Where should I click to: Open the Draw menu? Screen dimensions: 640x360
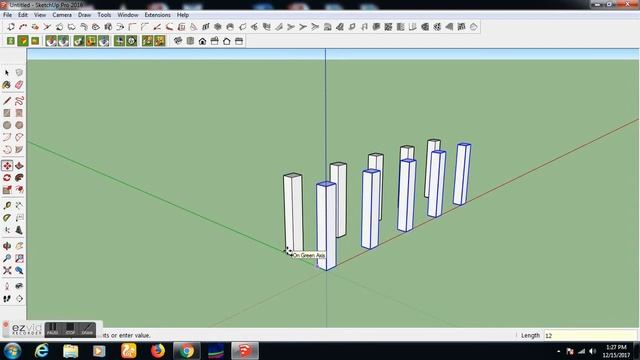[84, 15]
